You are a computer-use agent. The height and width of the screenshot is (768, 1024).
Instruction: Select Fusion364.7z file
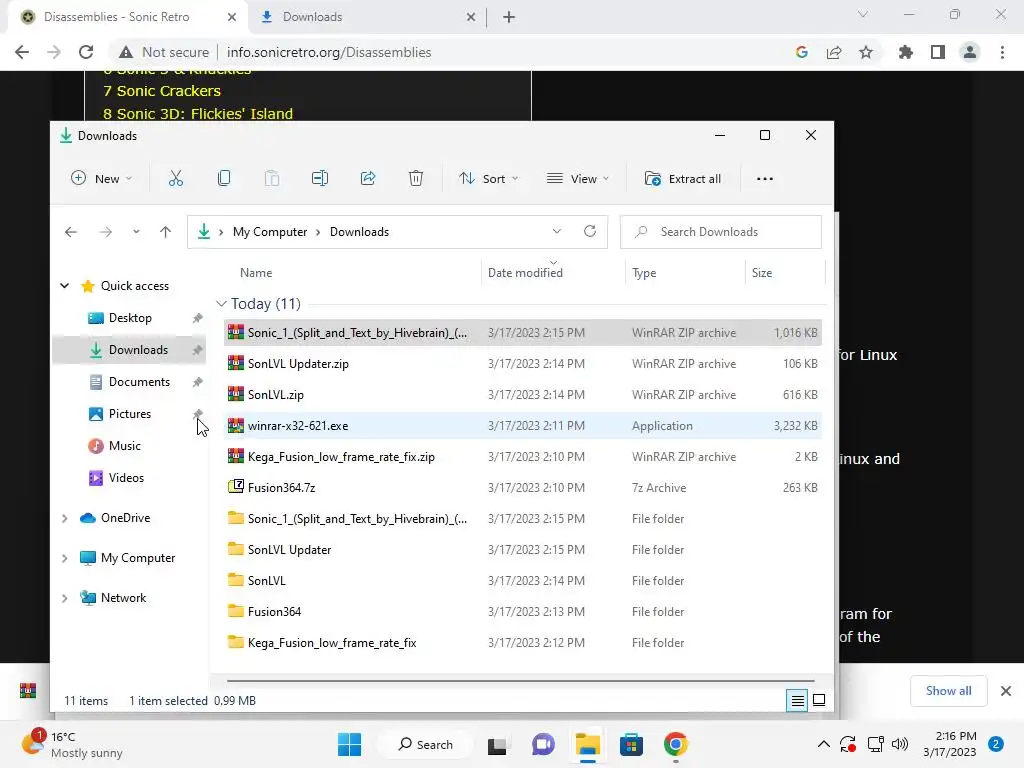point(522,488)
